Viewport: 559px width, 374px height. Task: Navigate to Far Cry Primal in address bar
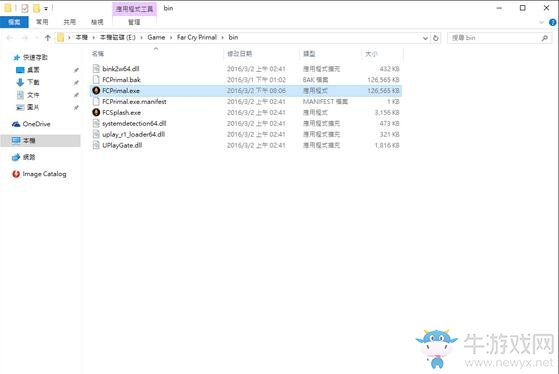(x=197, y=37)
